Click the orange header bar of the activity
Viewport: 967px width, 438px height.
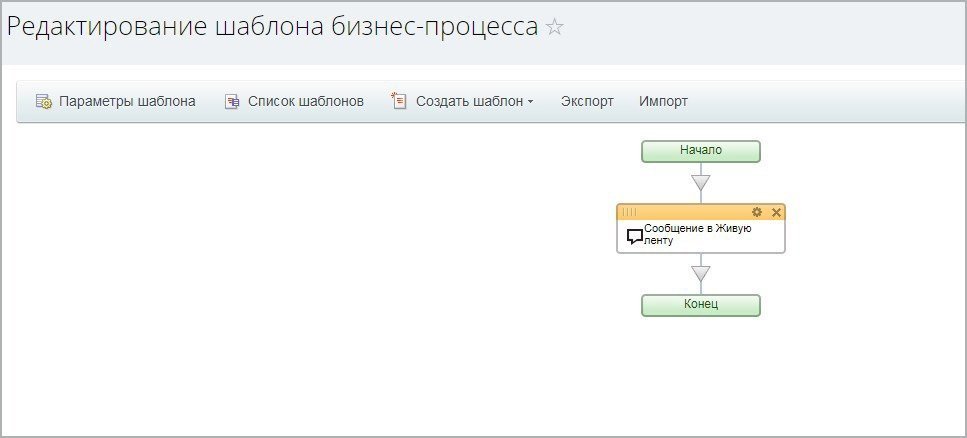click(690, 212)
